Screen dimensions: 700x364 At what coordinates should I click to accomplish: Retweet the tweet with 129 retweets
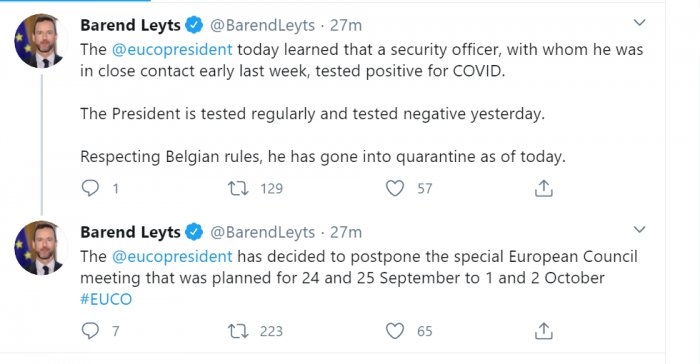coord(238,188)
